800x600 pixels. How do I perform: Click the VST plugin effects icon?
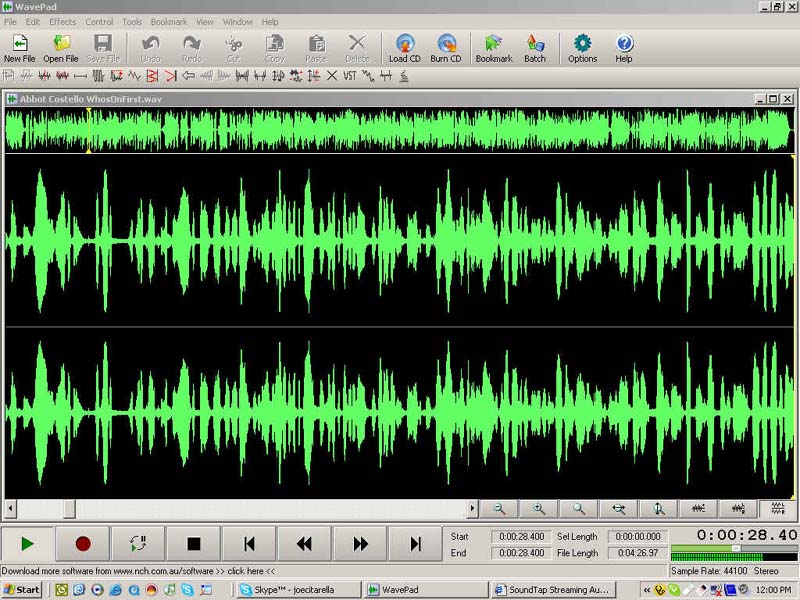point(349,76)
